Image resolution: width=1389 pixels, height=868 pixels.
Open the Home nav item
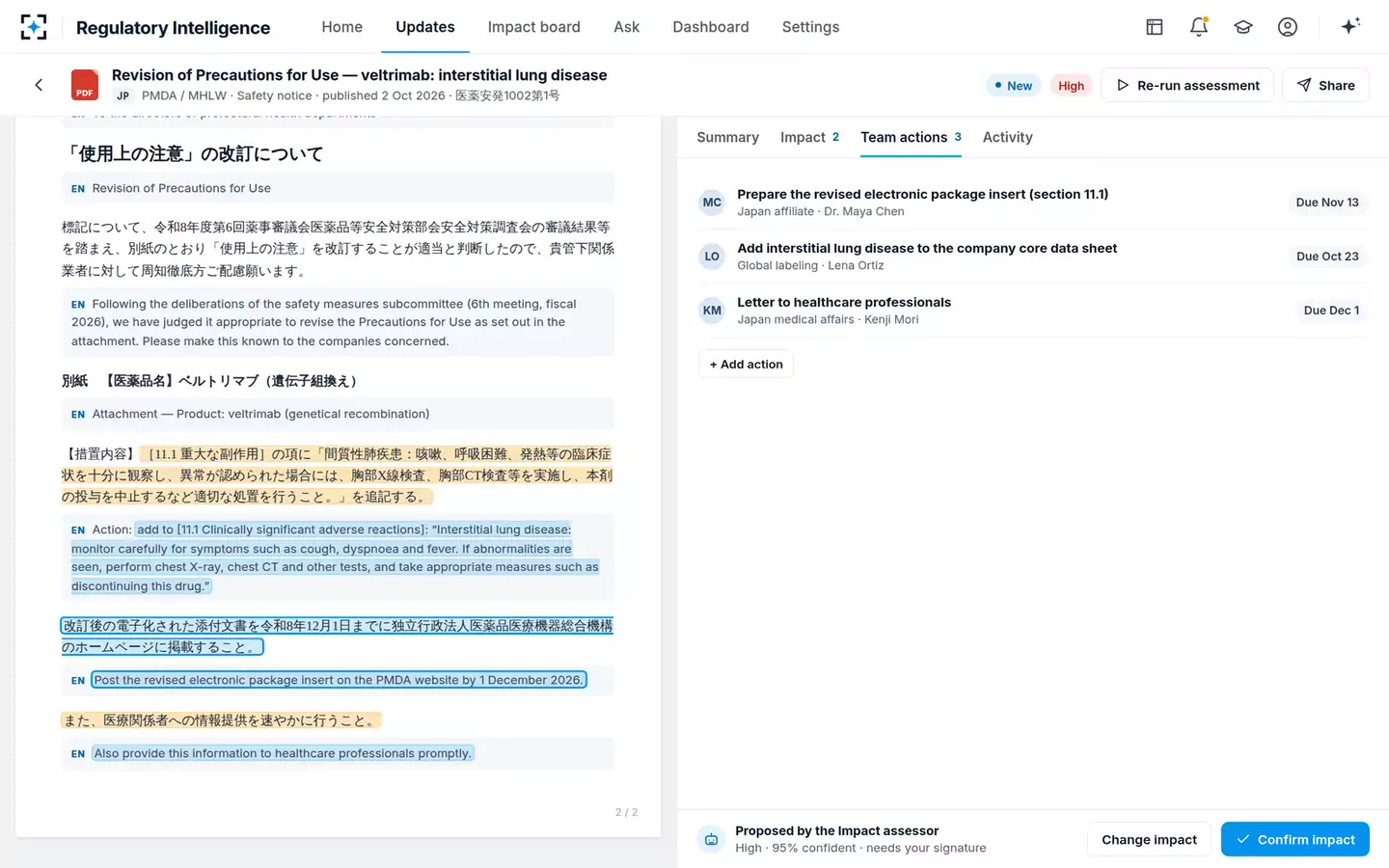click(342, 27)
